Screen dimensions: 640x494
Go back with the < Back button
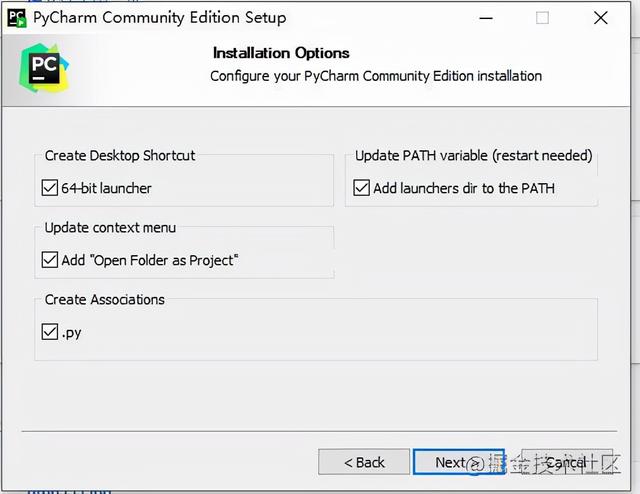[364, 462]
